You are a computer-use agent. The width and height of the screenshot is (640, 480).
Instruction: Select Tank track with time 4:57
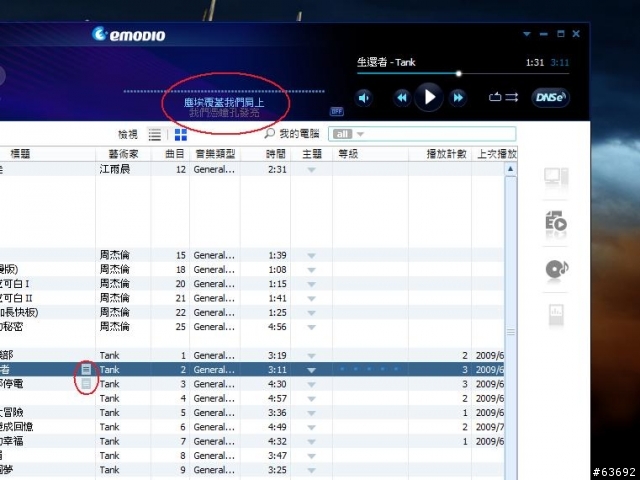pyautogui.click(x=252, y=398)
